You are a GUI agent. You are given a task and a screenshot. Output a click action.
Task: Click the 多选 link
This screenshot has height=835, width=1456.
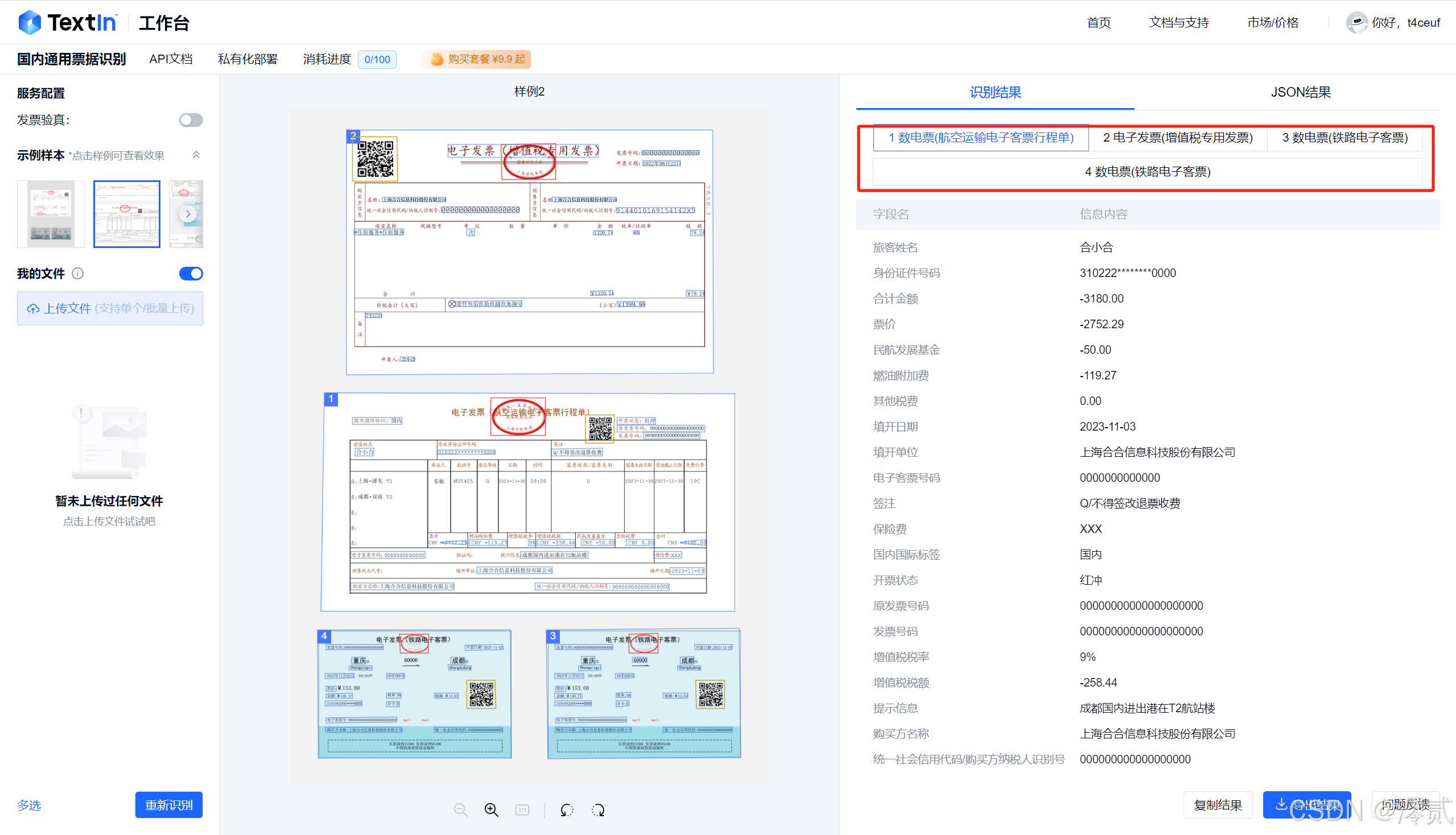pyautogui.click(x=28, y=805)
